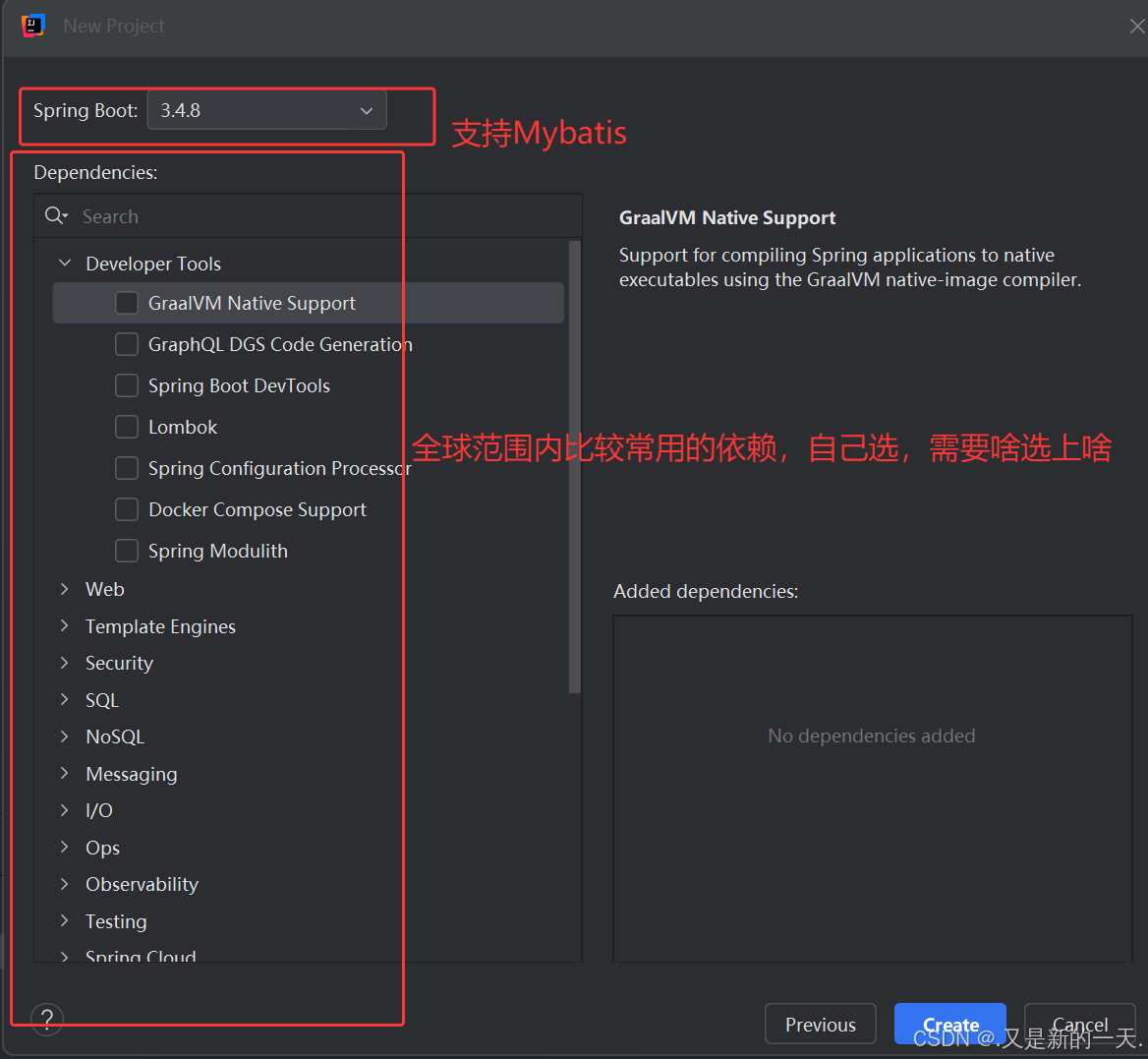The height and width of the screenshot is (1059, 1148).
Task: Open the Spring Boot version dropdown
Action: (267, 110)
